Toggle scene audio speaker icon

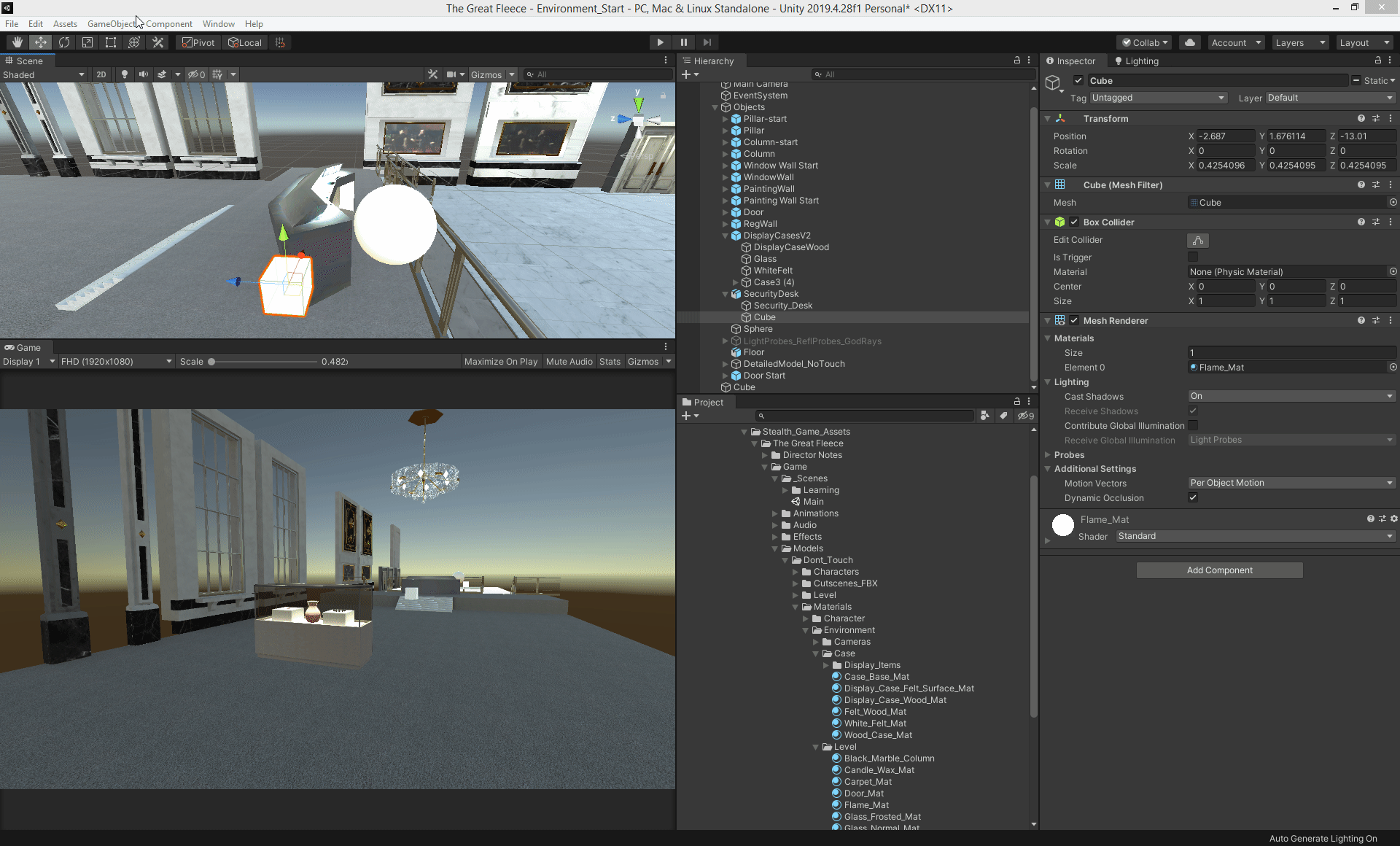coord(144,74)
